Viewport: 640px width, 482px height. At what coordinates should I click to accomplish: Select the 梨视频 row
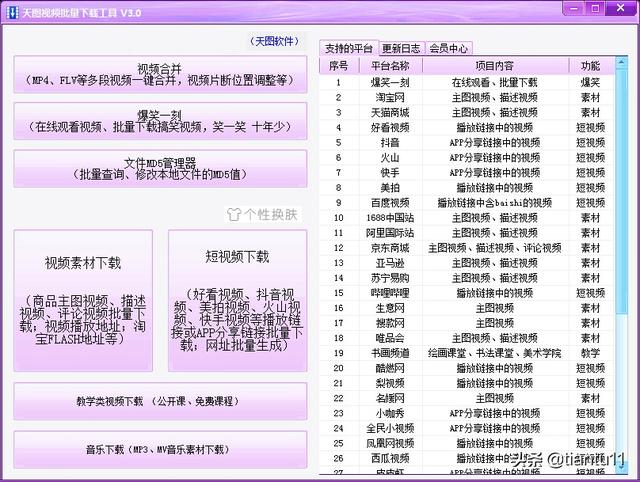467,383
